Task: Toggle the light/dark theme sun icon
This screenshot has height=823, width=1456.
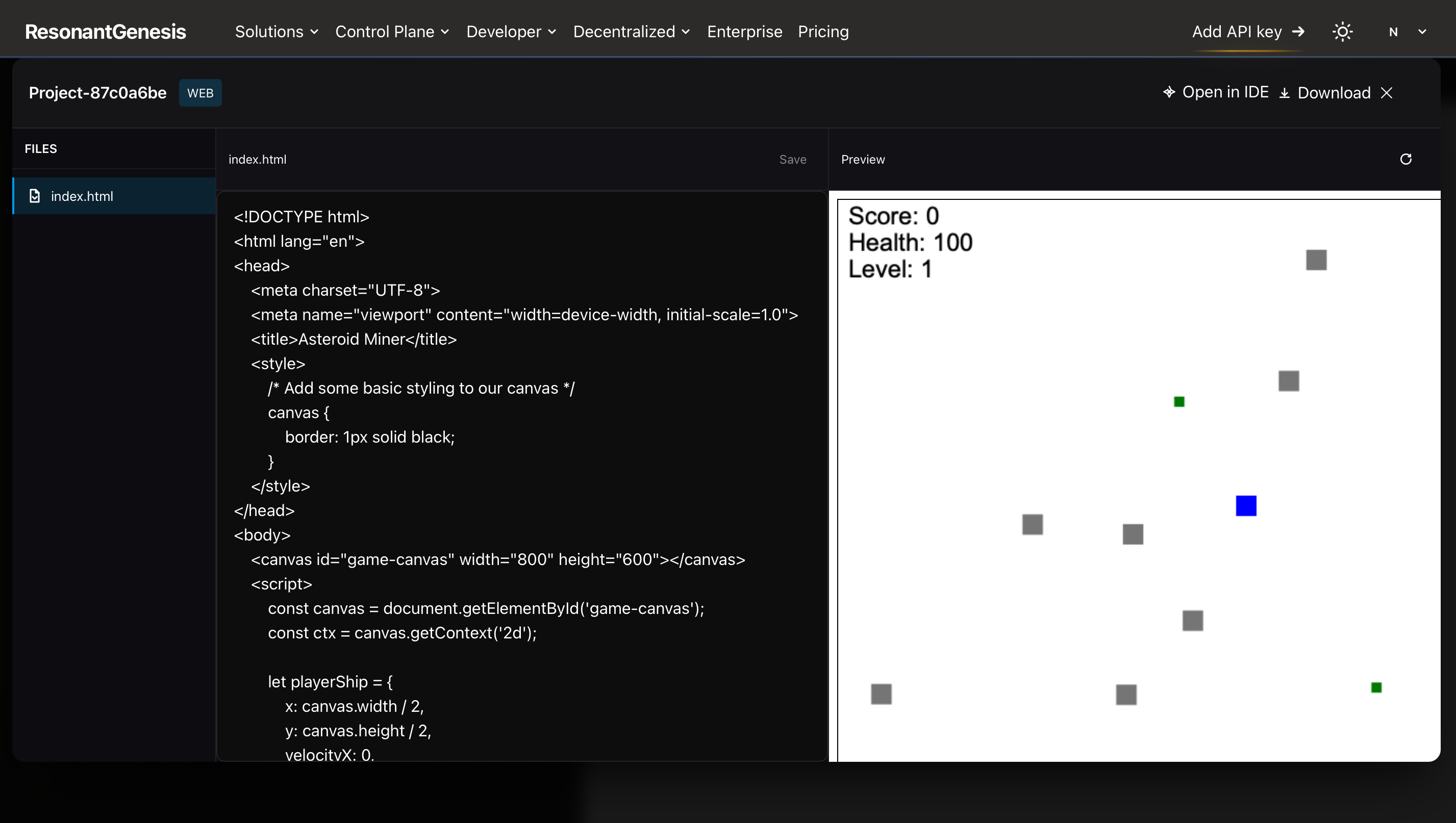Action: (1342, 32)
